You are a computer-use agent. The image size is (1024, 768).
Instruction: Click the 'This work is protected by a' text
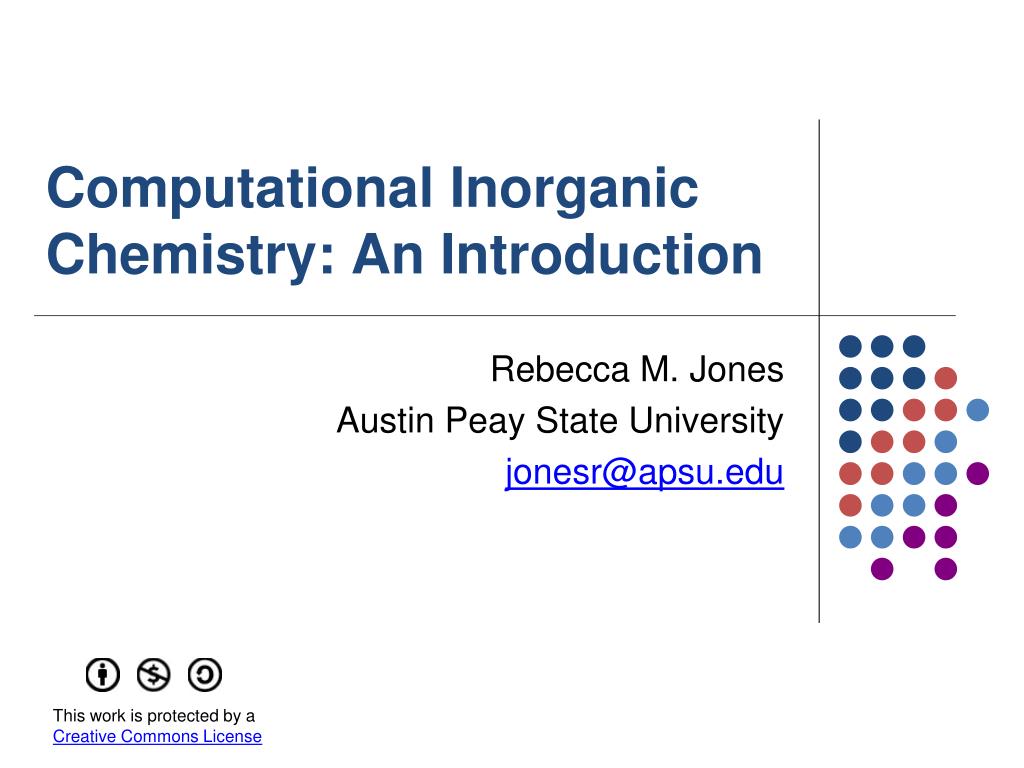click(153, 716)
